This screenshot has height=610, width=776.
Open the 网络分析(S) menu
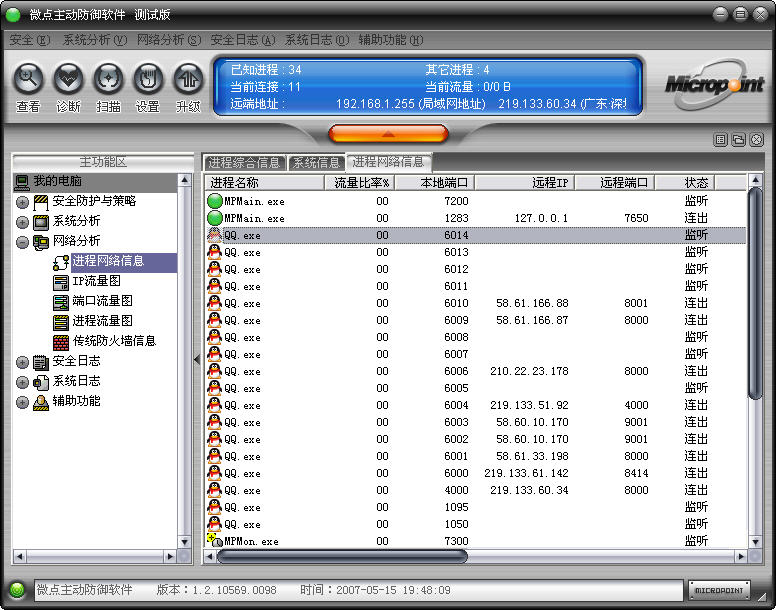click(169, 40)
